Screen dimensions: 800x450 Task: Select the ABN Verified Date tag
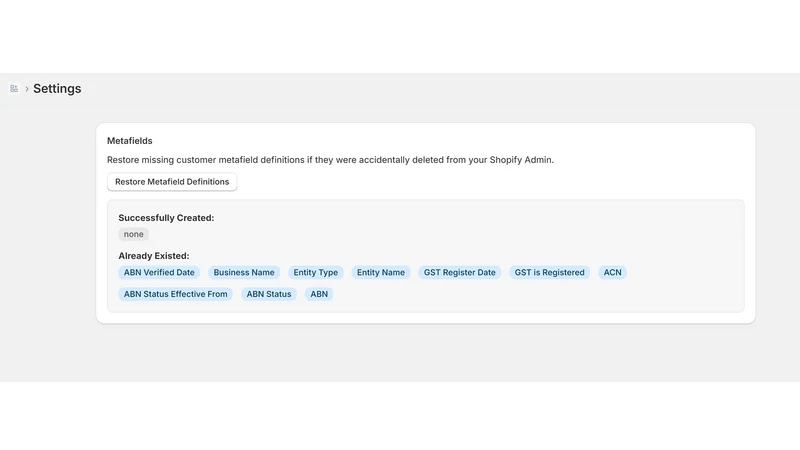159,272
